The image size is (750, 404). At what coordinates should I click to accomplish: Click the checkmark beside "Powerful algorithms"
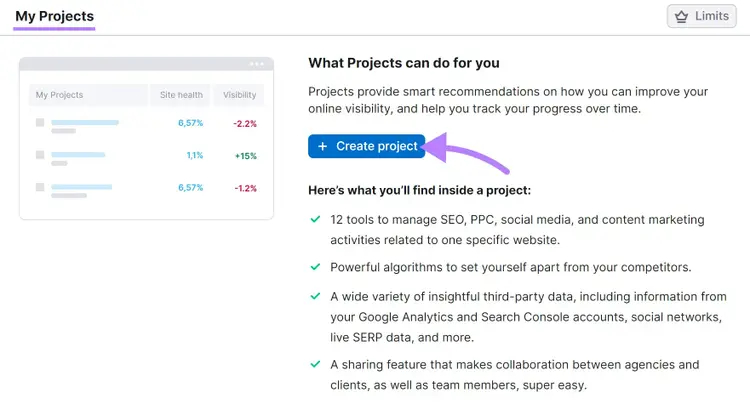(x=315, y=267)
